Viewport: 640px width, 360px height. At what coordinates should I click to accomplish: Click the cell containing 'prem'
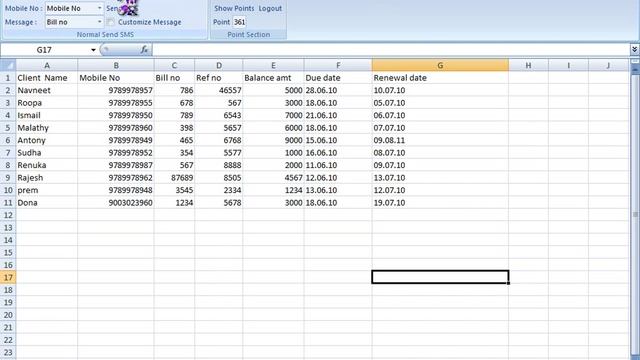[x=47, y=190]
